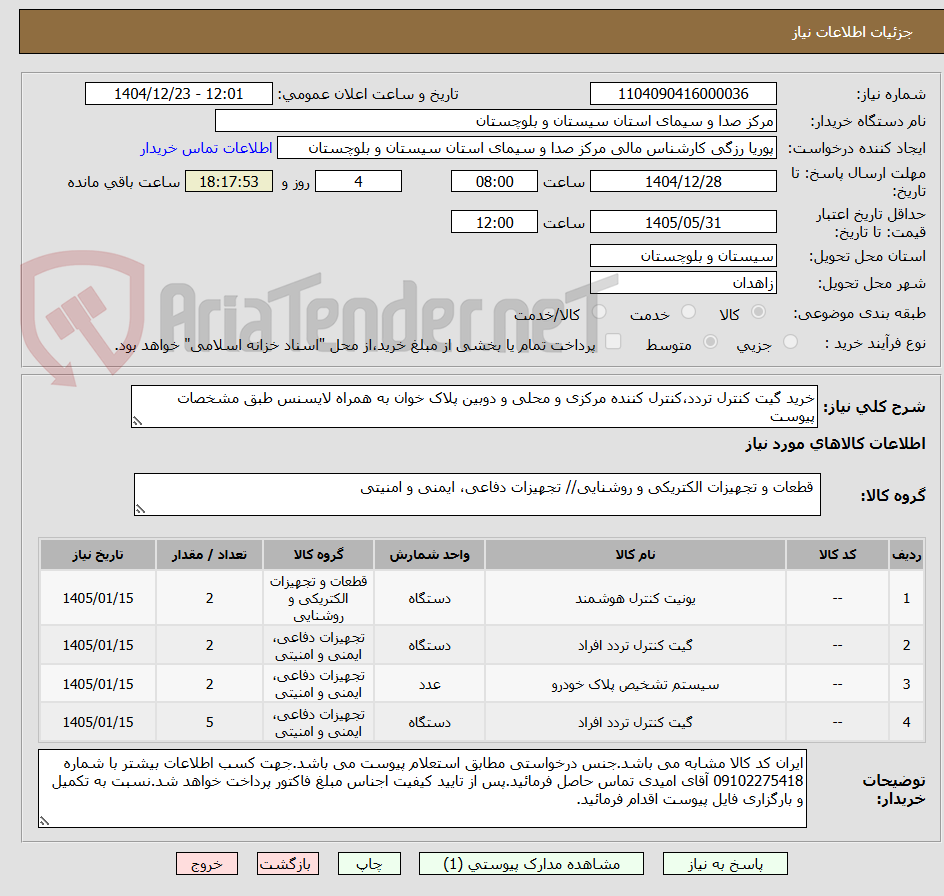
Task: Click the delivery city field زاهدان
Action: (x=683, y=282)
